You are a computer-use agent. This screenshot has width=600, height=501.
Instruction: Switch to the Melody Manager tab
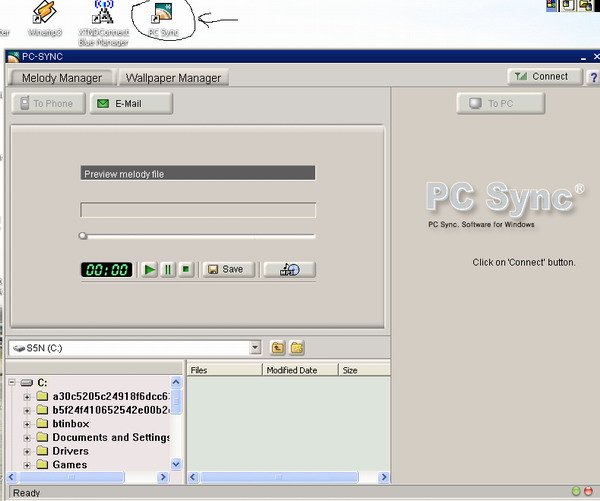62,78
